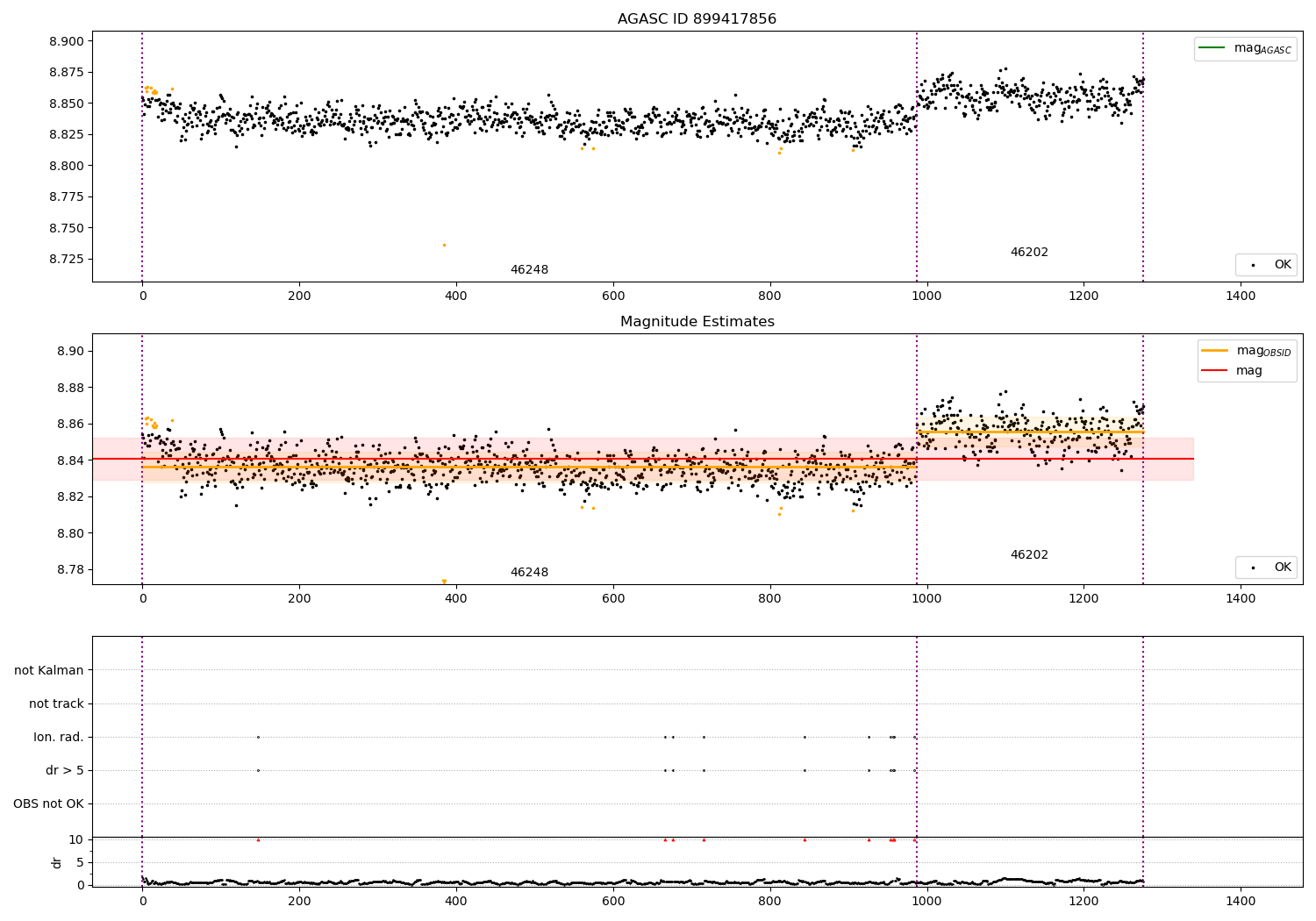This screenshot has width=1316, height=921.
Task: Click the 8.875 y-axis tick label
Action: [x=66, y=73]
